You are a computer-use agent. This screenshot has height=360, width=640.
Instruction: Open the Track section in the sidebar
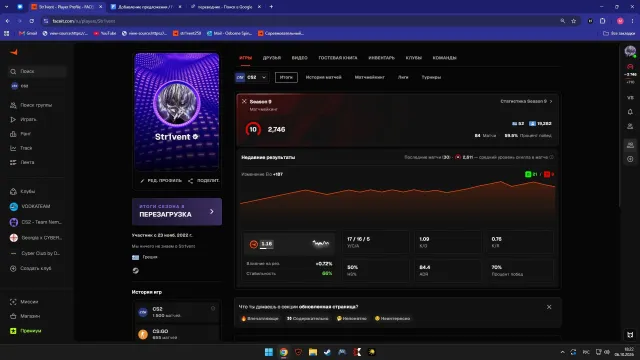21,148
